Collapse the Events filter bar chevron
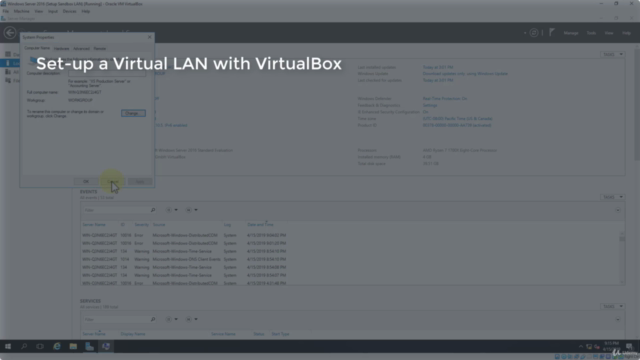The height and width of the screenshot is (360, 640). tap(618, 210)
